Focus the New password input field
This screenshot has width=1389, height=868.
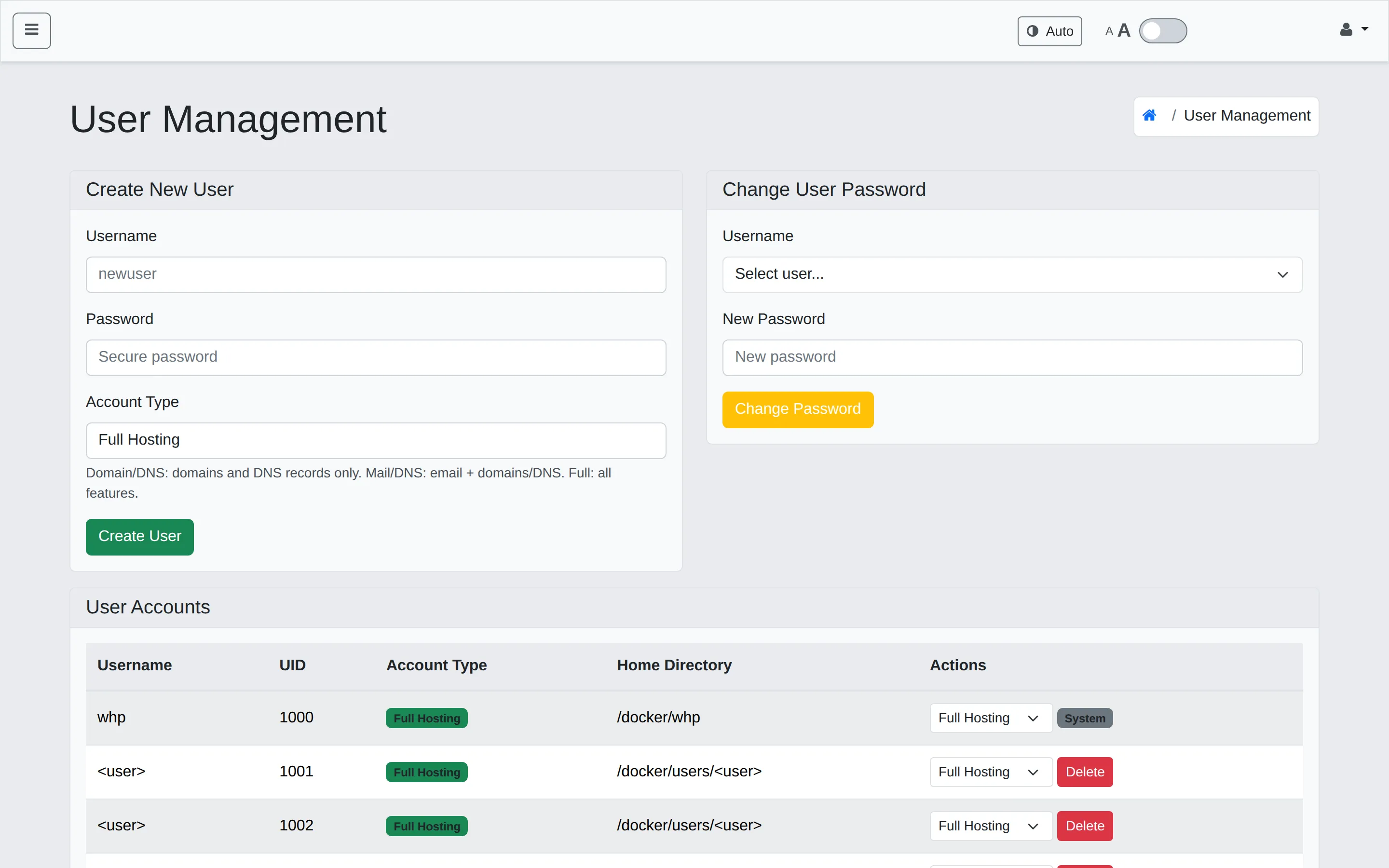(1012, 357)
